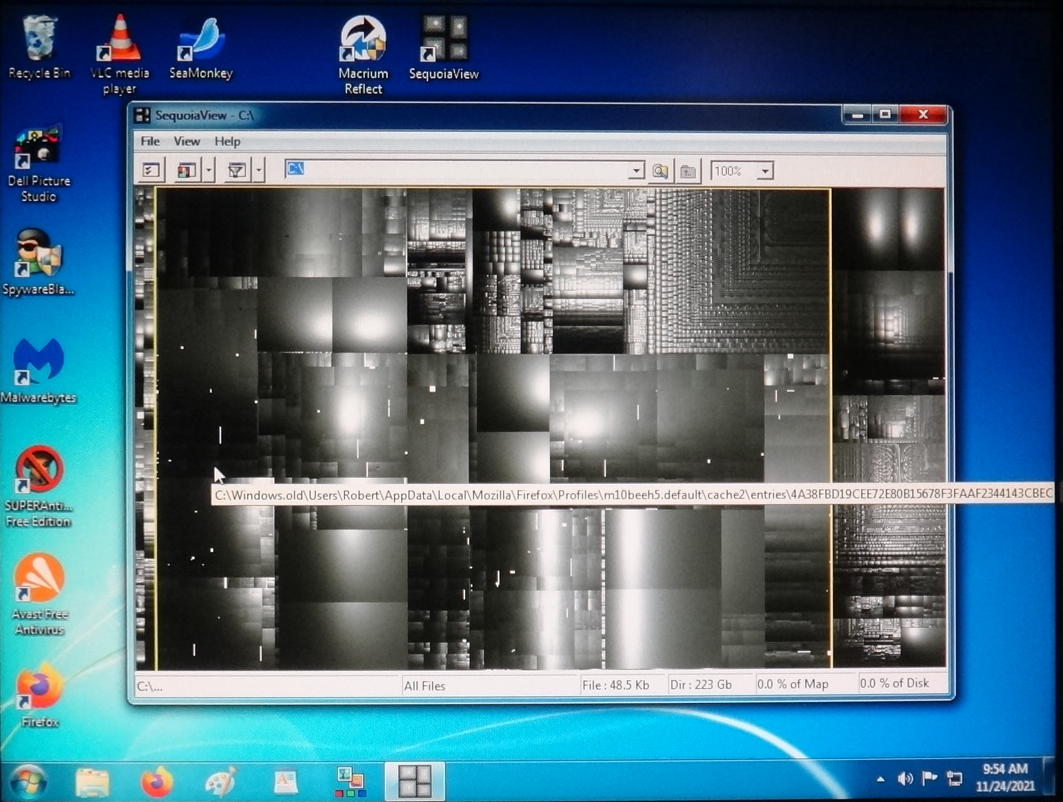Open the Help menu
The image size is (1063, 802).
227,141
